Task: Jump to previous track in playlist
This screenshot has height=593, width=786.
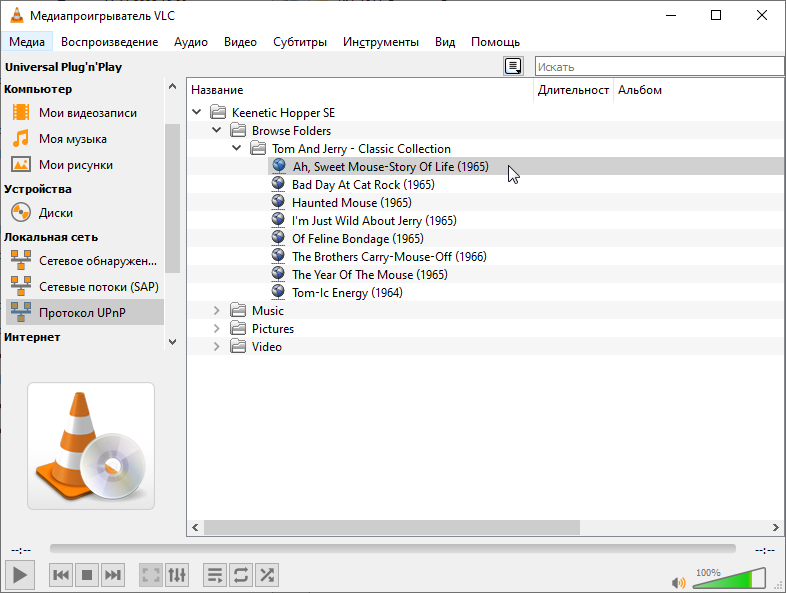Action: pyautogui.click(x=61, y=574)
